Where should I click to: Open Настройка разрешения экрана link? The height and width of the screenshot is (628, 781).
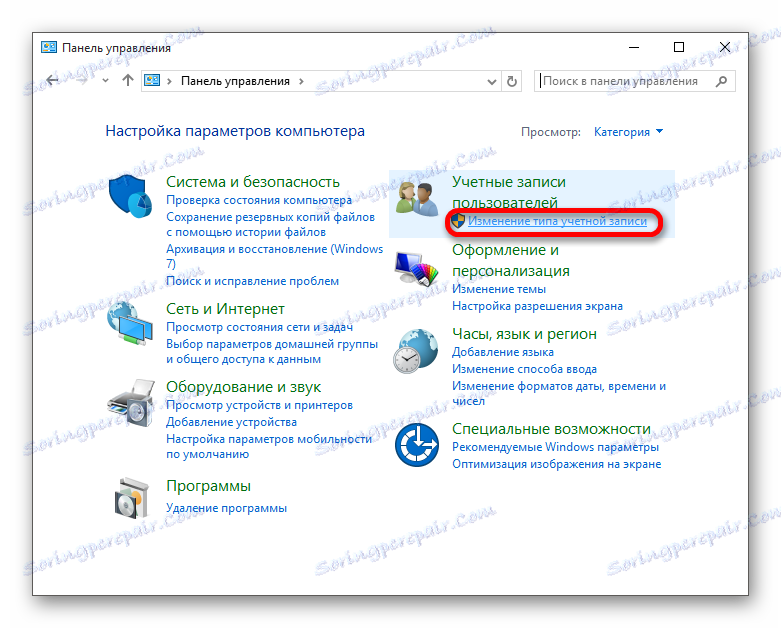pyautogui.click(x=537, y=306)
